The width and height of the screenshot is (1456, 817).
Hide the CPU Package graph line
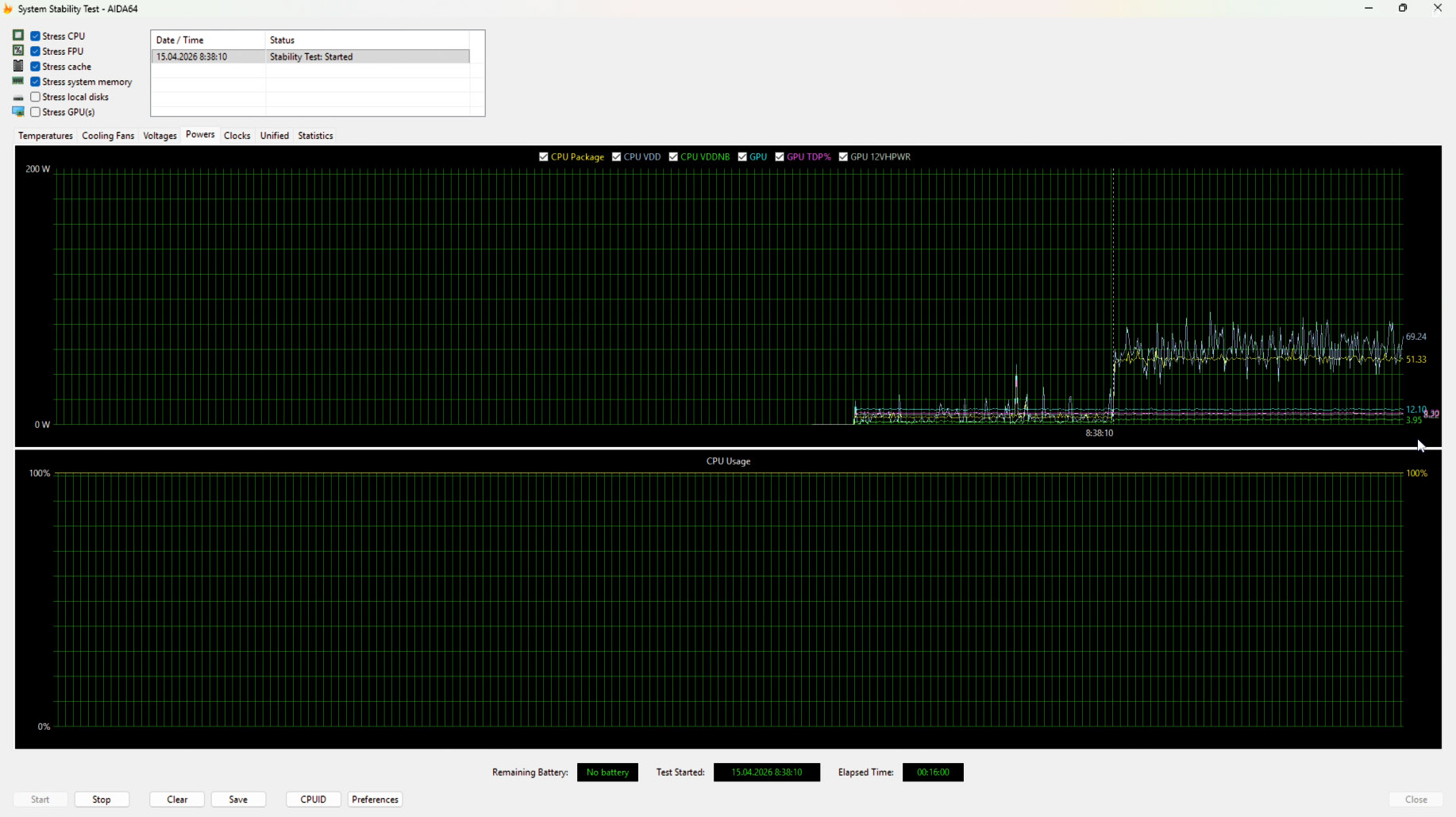click(544, 157)
